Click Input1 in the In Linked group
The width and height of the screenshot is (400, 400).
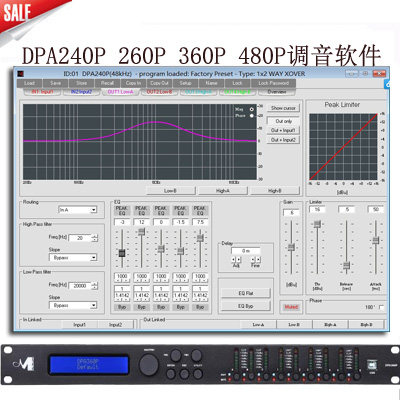click(80, 325)
